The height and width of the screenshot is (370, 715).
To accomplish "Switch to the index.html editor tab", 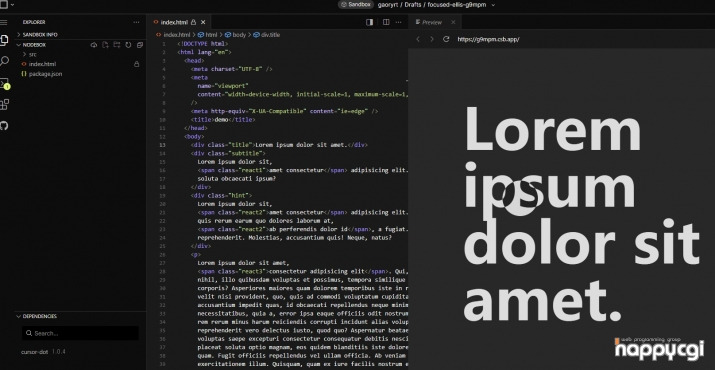I will [174, 22].
